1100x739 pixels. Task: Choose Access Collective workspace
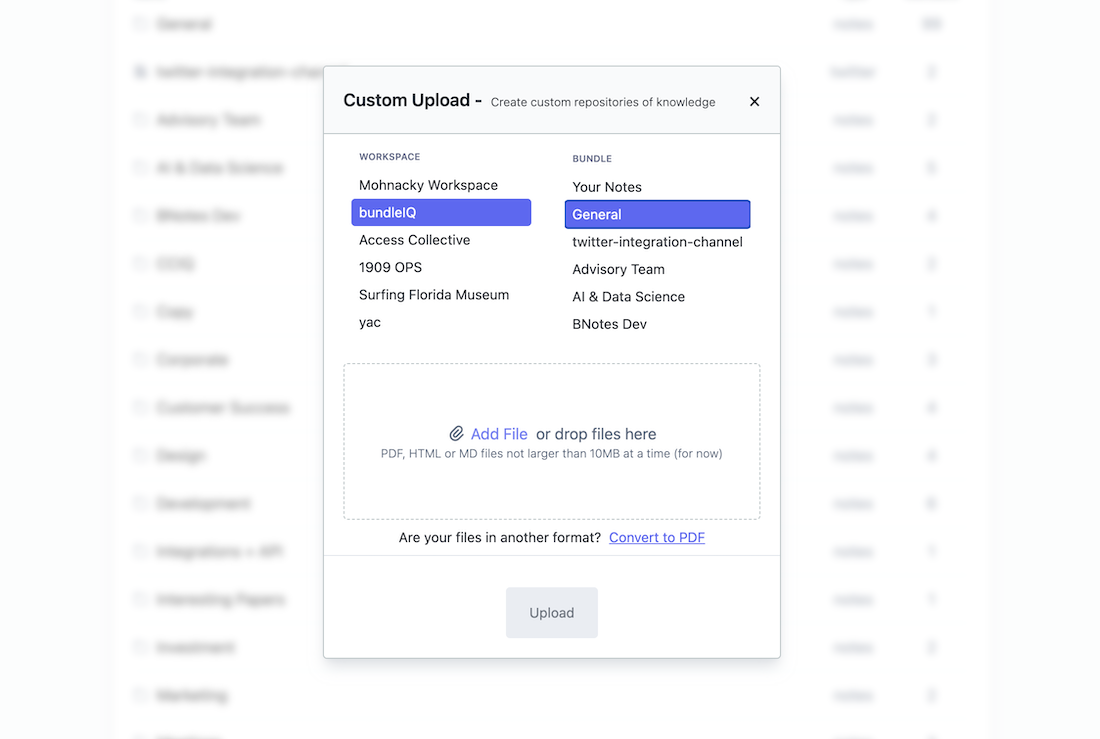pos(414,240)
